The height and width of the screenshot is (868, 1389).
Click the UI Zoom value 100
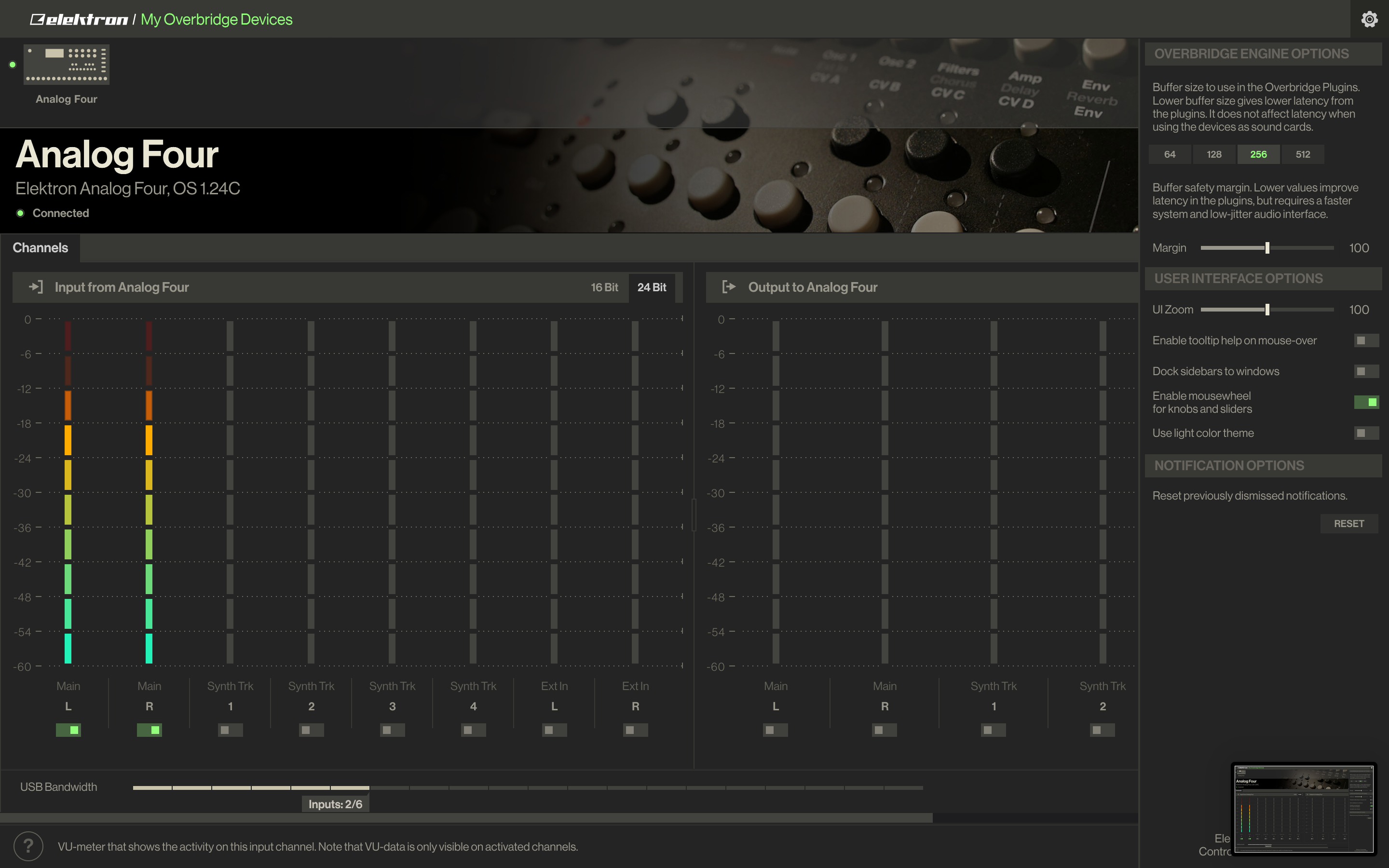(x=1359, y=310)
